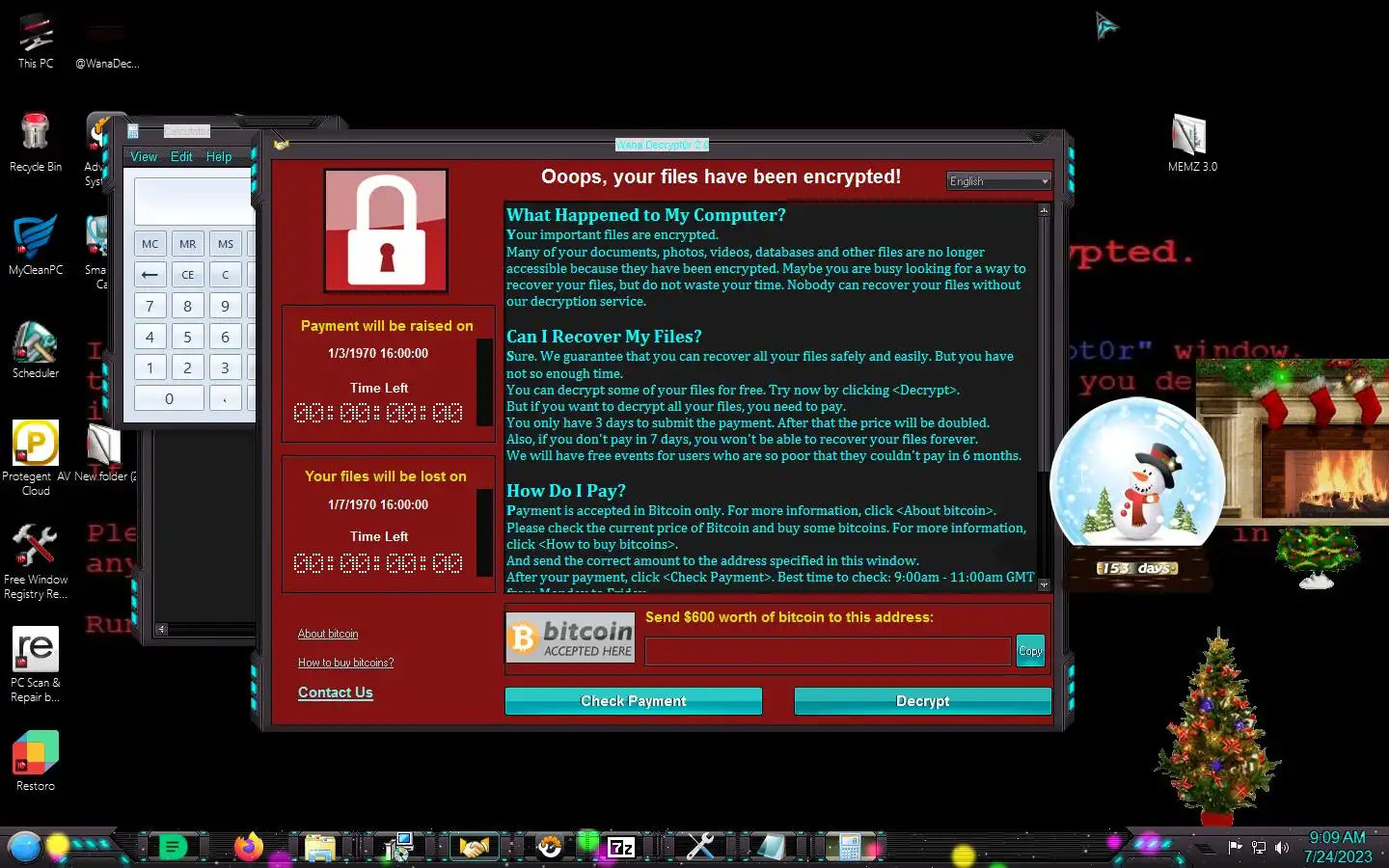Click the Calculator 1 key
The image size is (1389, 868).
coord(150,367)
